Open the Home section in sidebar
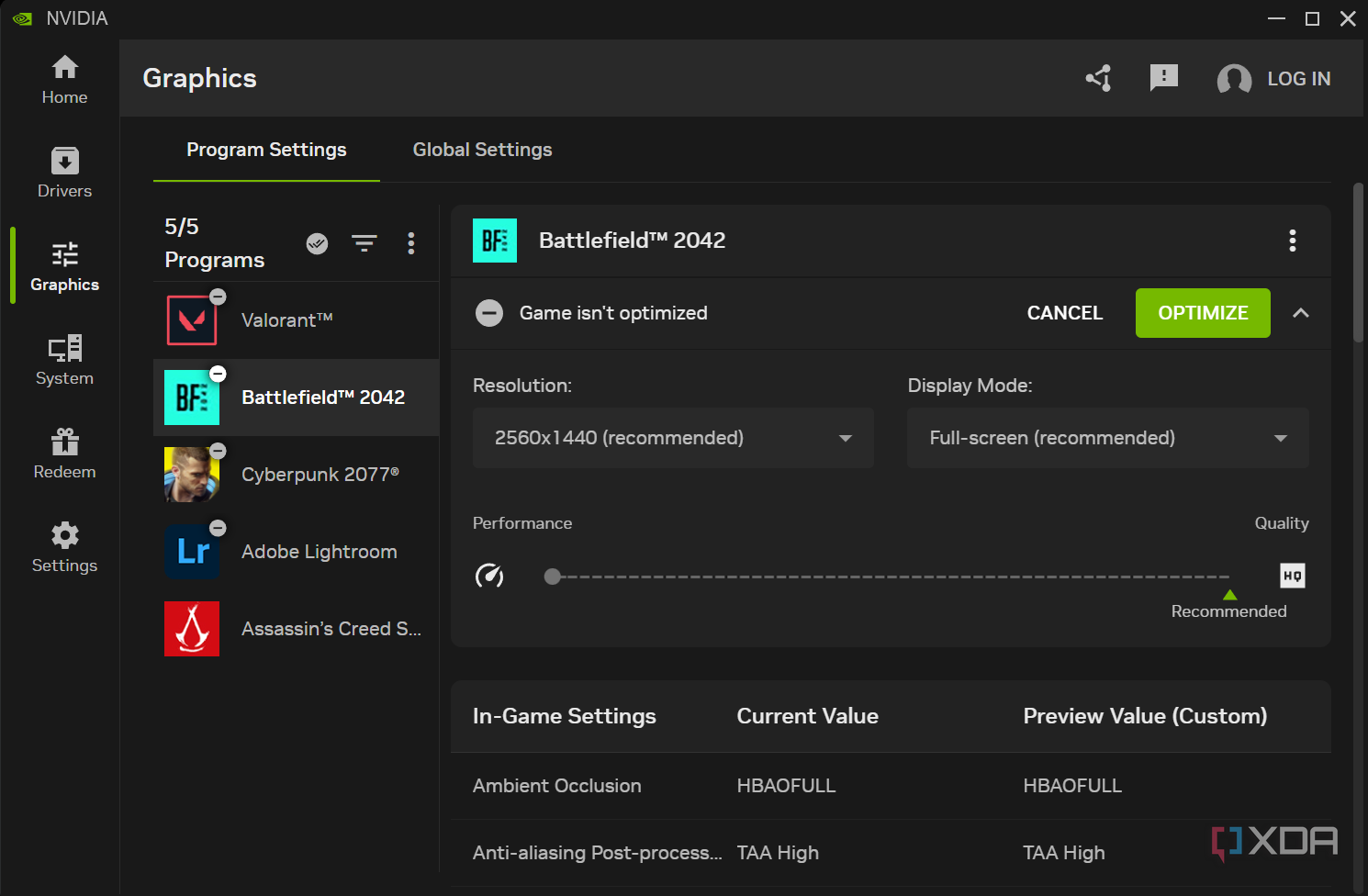This screenshot has width=1368, height=896. tap(64, 80)
